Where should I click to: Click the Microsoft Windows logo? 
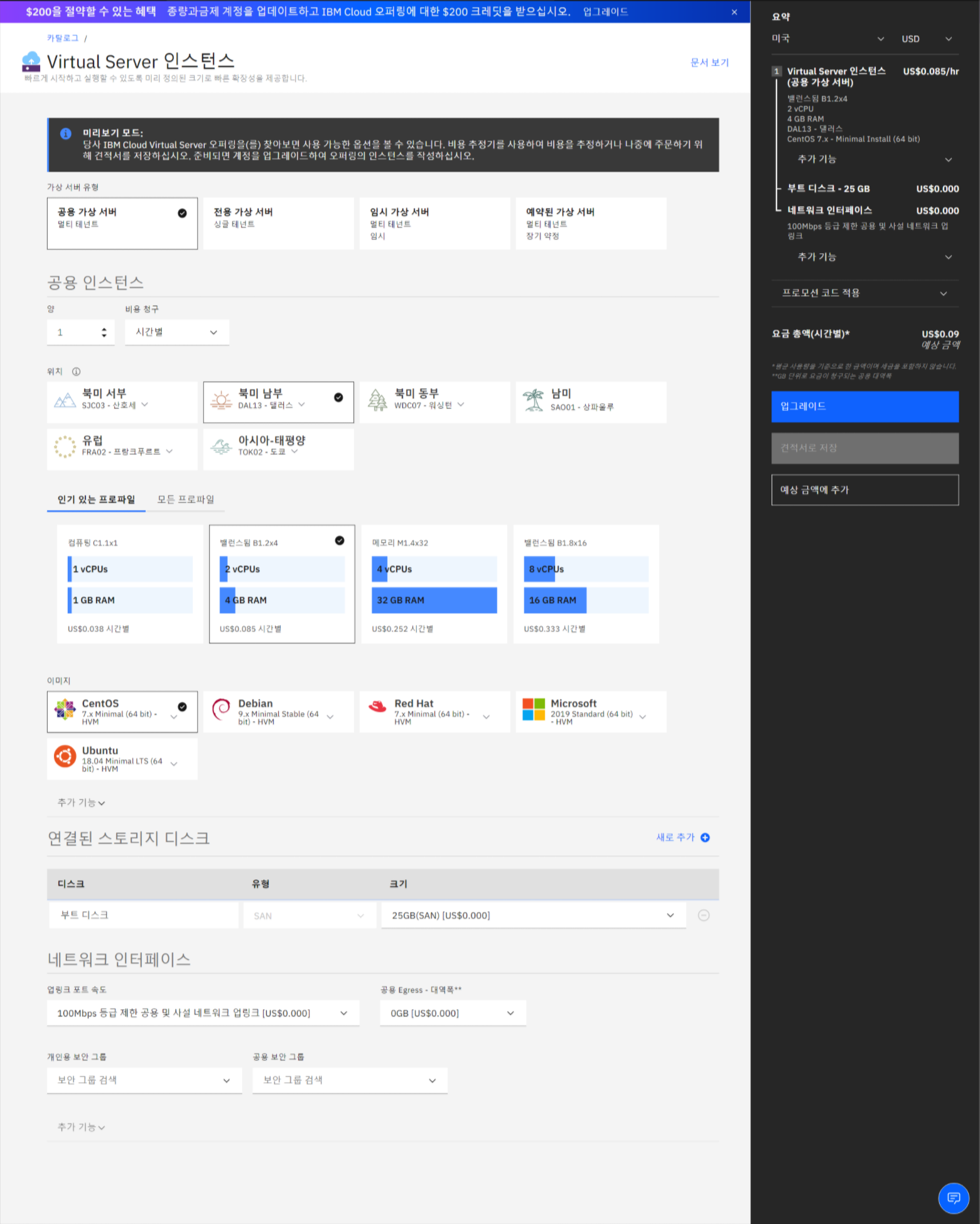[x=534, y=709]
